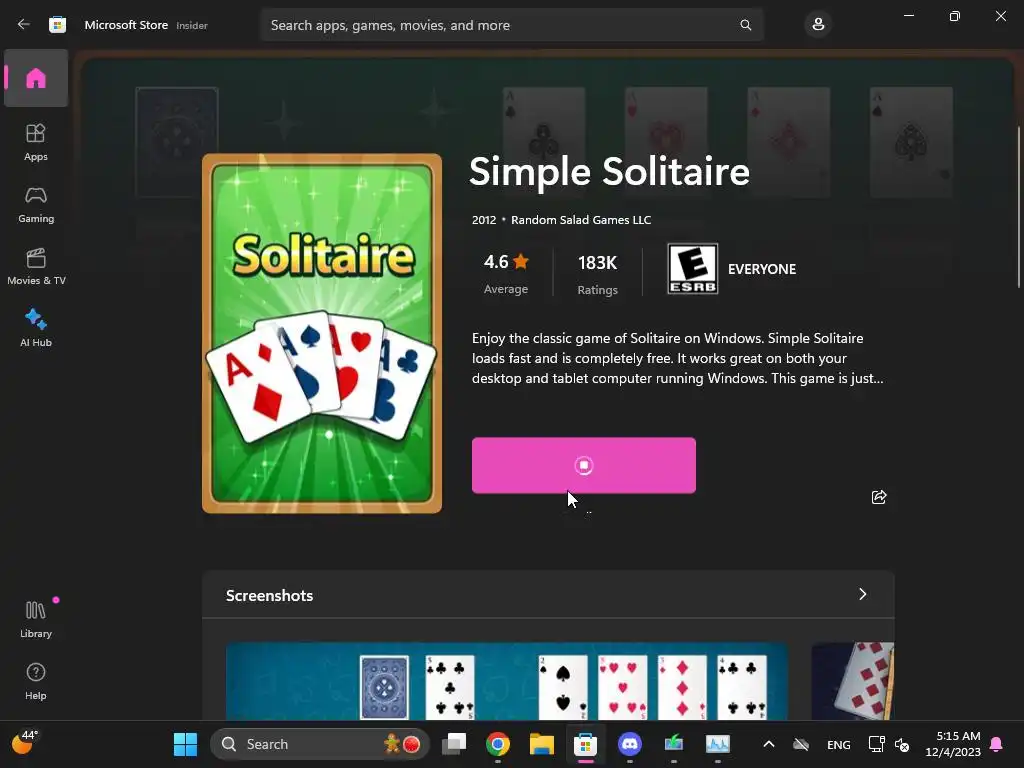
Task: Go to the Home sidebar icon
Action: (36, 78)
